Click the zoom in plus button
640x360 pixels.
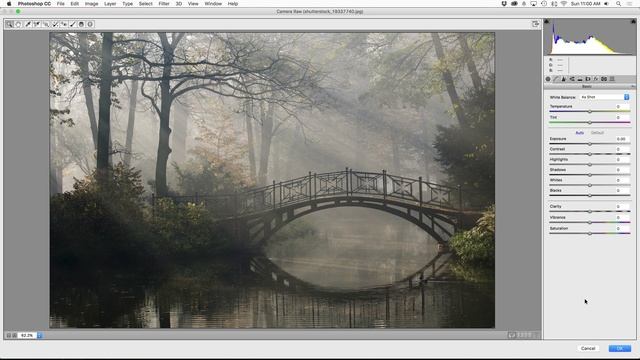point(15,335)
